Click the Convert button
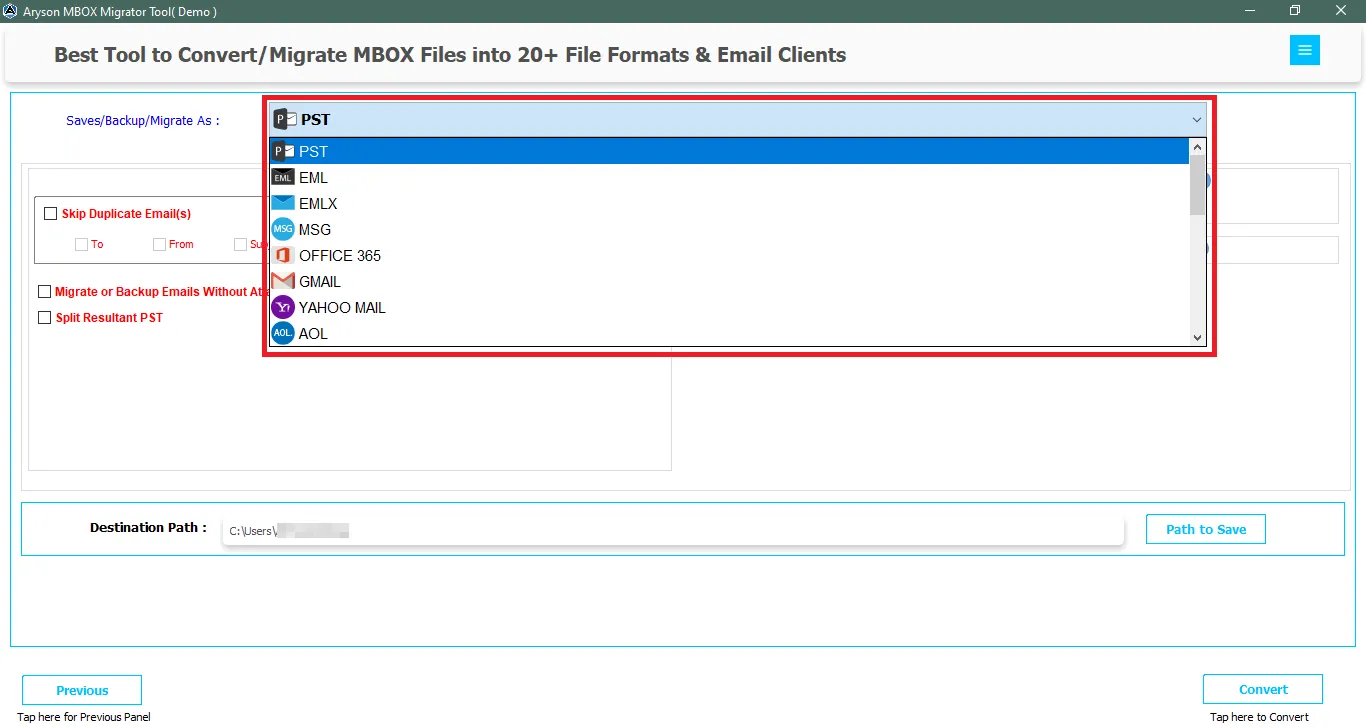The height and width of the screenshot is (728, 1366). [1263, 689]
